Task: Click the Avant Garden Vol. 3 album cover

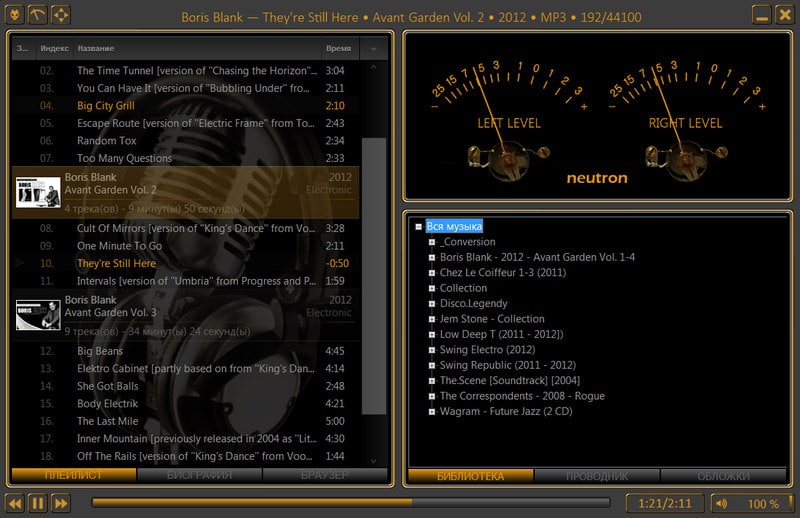Action: tap(38, 315)
